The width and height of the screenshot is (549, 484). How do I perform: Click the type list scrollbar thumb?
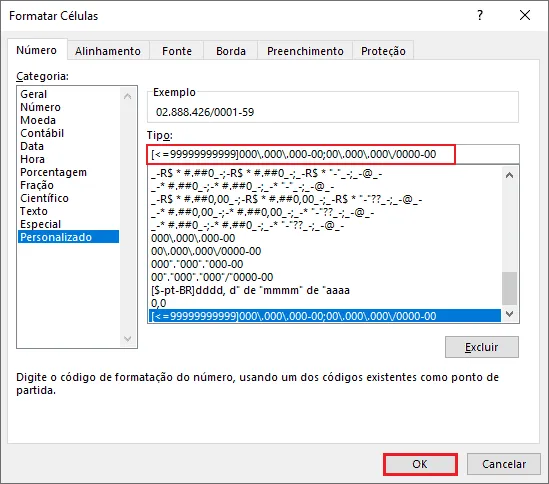tap(509, 289)
